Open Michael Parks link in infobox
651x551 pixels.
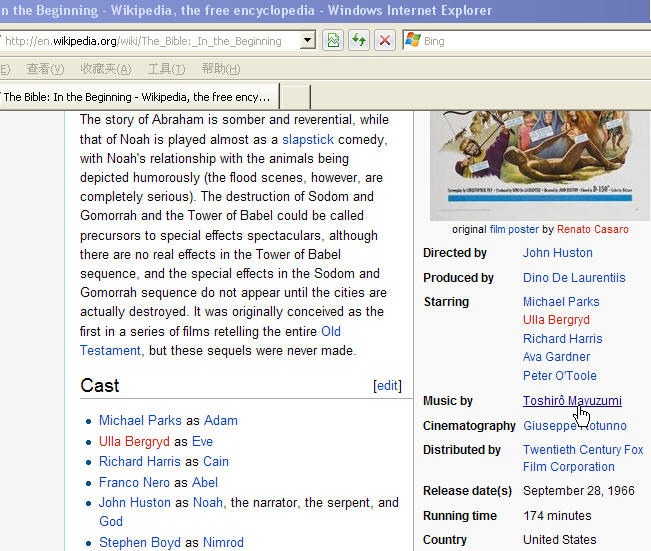click(x=561, y=302)
